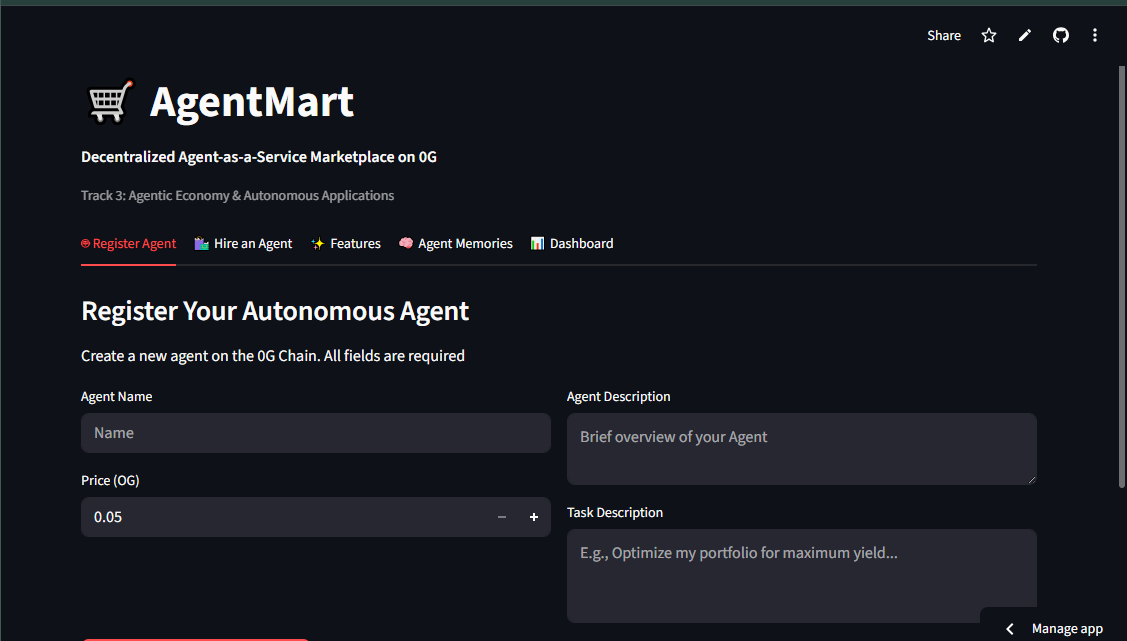Open the three-dot options menu
The image size is (1127, 641).
pos(1095,35)
